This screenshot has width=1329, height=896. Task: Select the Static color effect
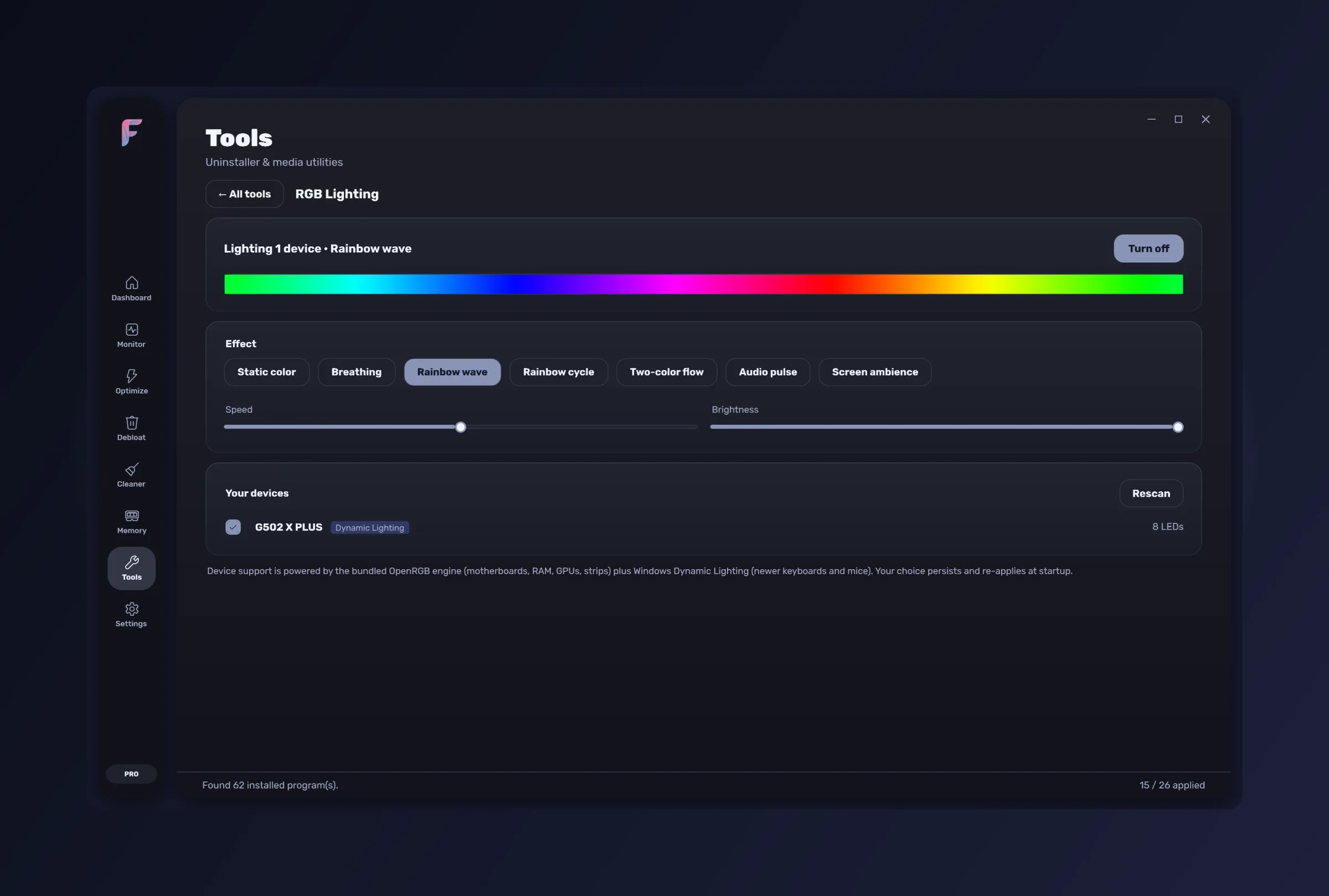267,372
